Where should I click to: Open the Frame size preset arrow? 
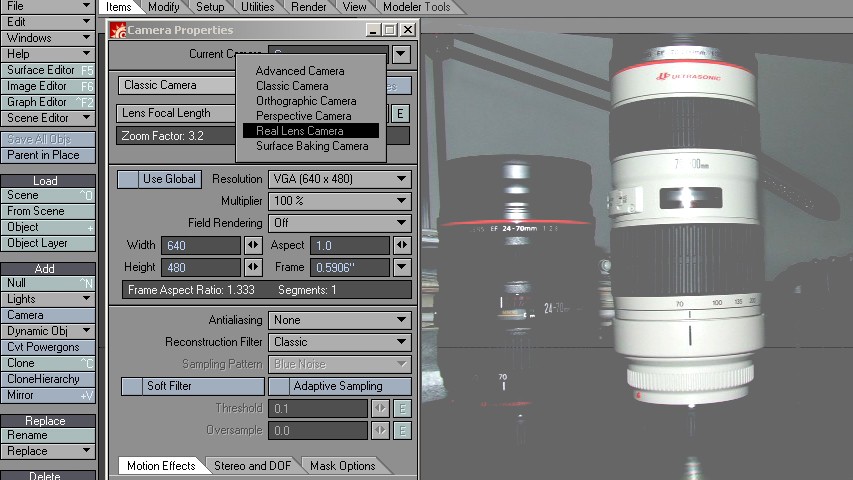[402, 268]
